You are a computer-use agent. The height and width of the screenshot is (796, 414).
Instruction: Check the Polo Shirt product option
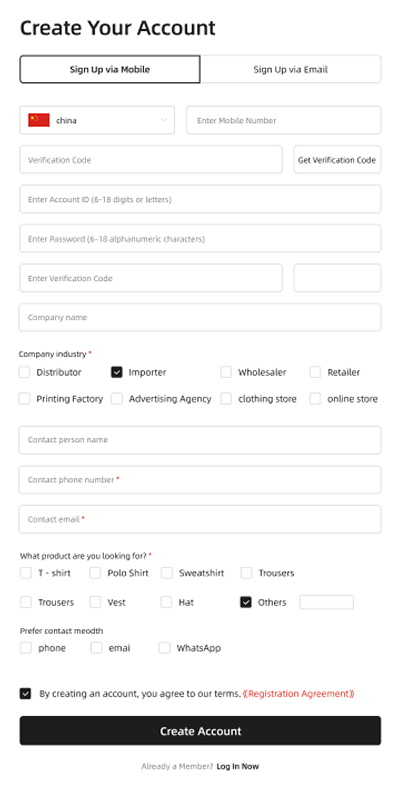(x=95, y=573)
